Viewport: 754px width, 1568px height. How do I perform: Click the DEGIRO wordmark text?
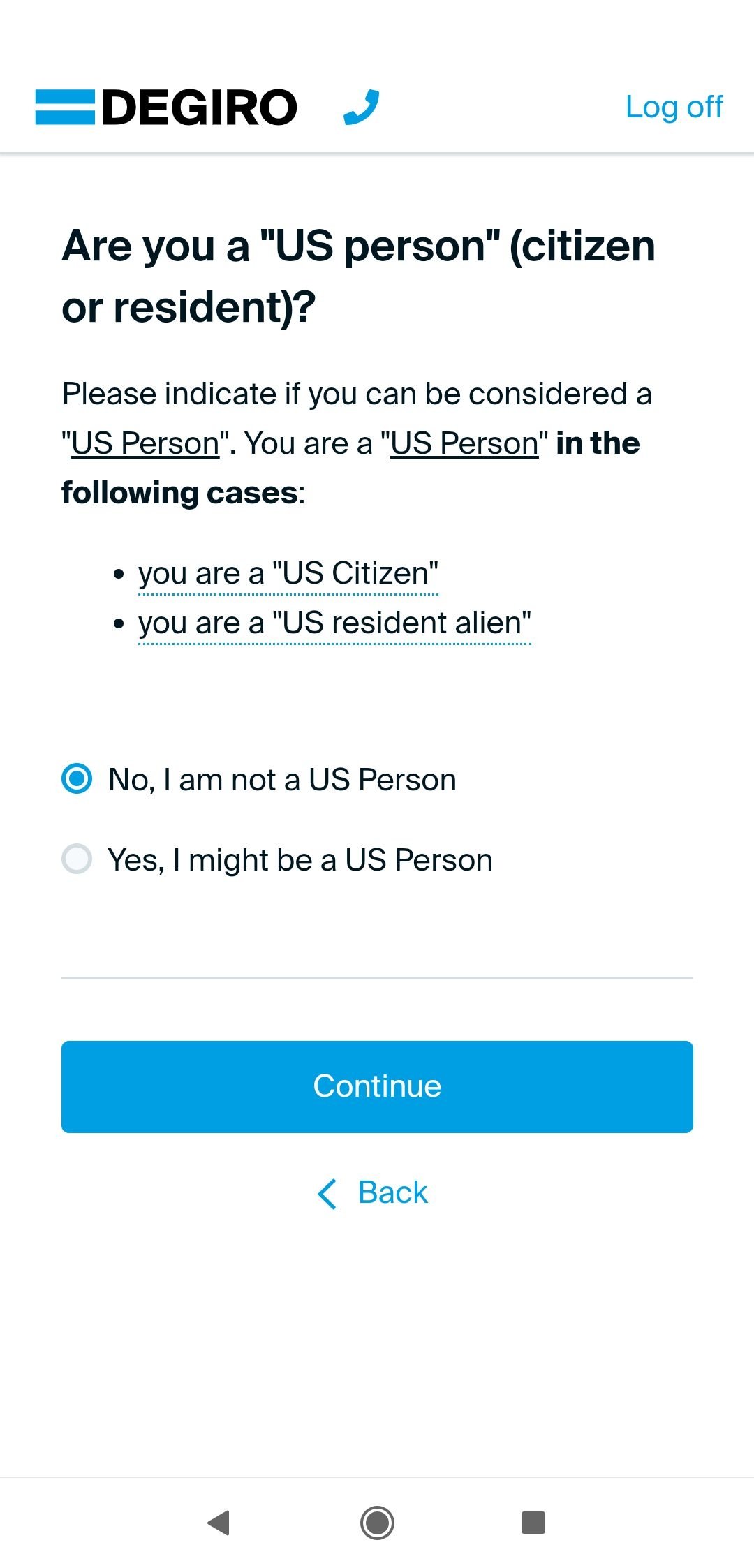point(200,108)
